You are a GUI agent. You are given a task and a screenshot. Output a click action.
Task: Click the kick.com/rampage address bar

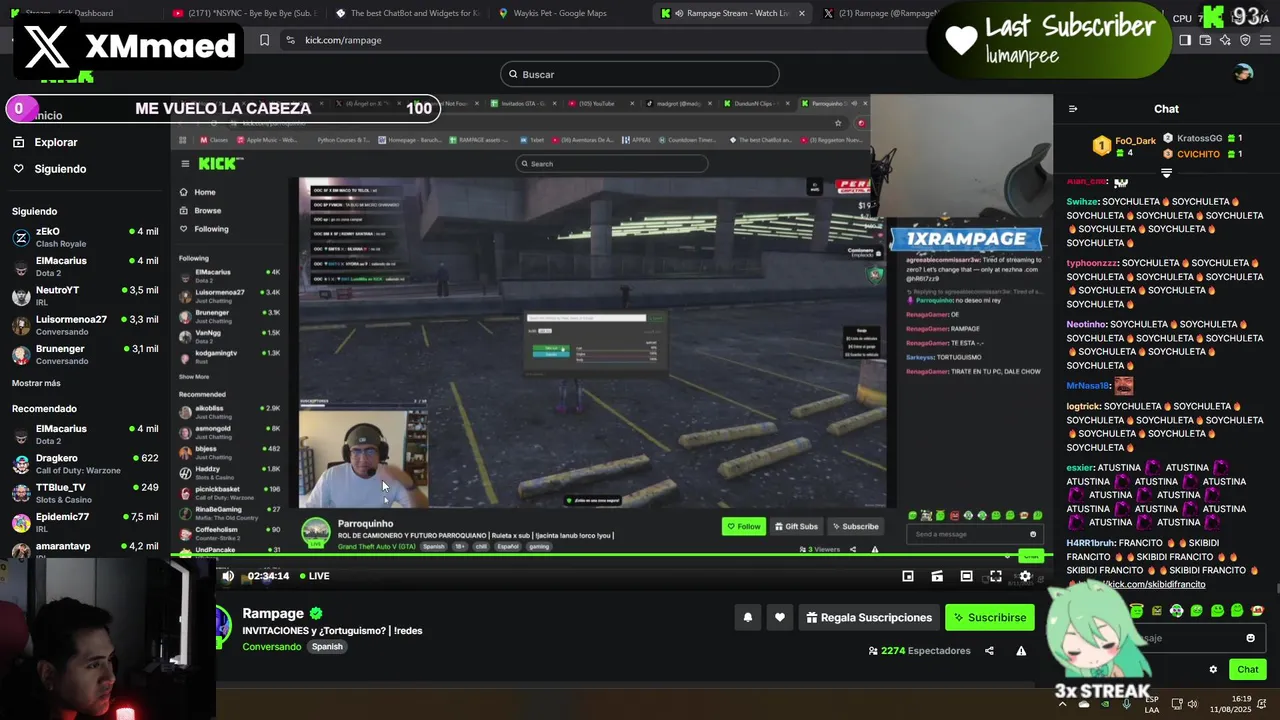coord(343,40)
